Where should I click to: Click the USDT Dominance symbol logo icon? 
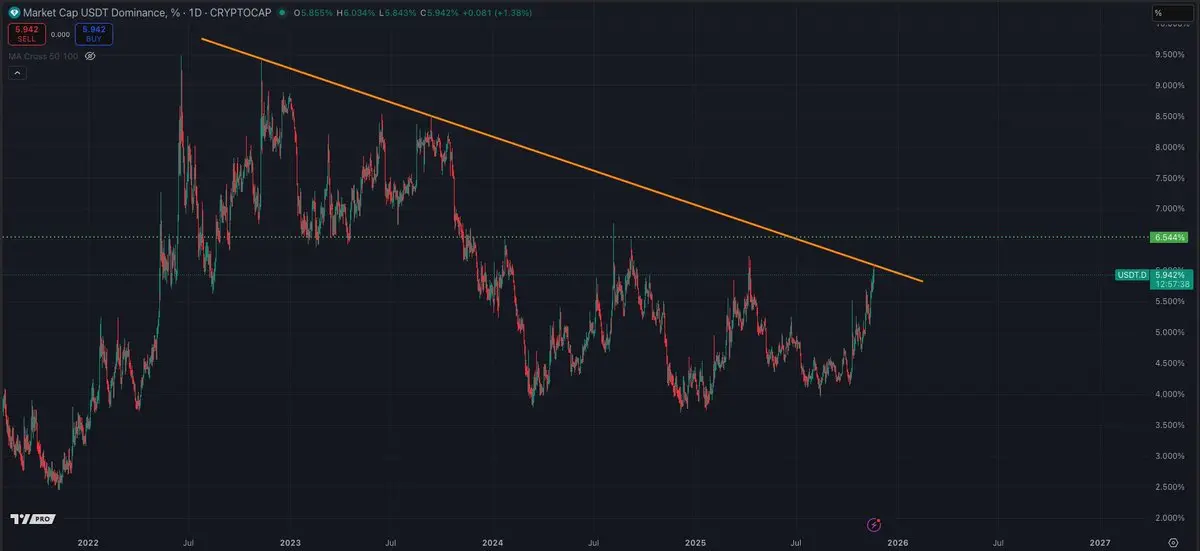[12, 13]
